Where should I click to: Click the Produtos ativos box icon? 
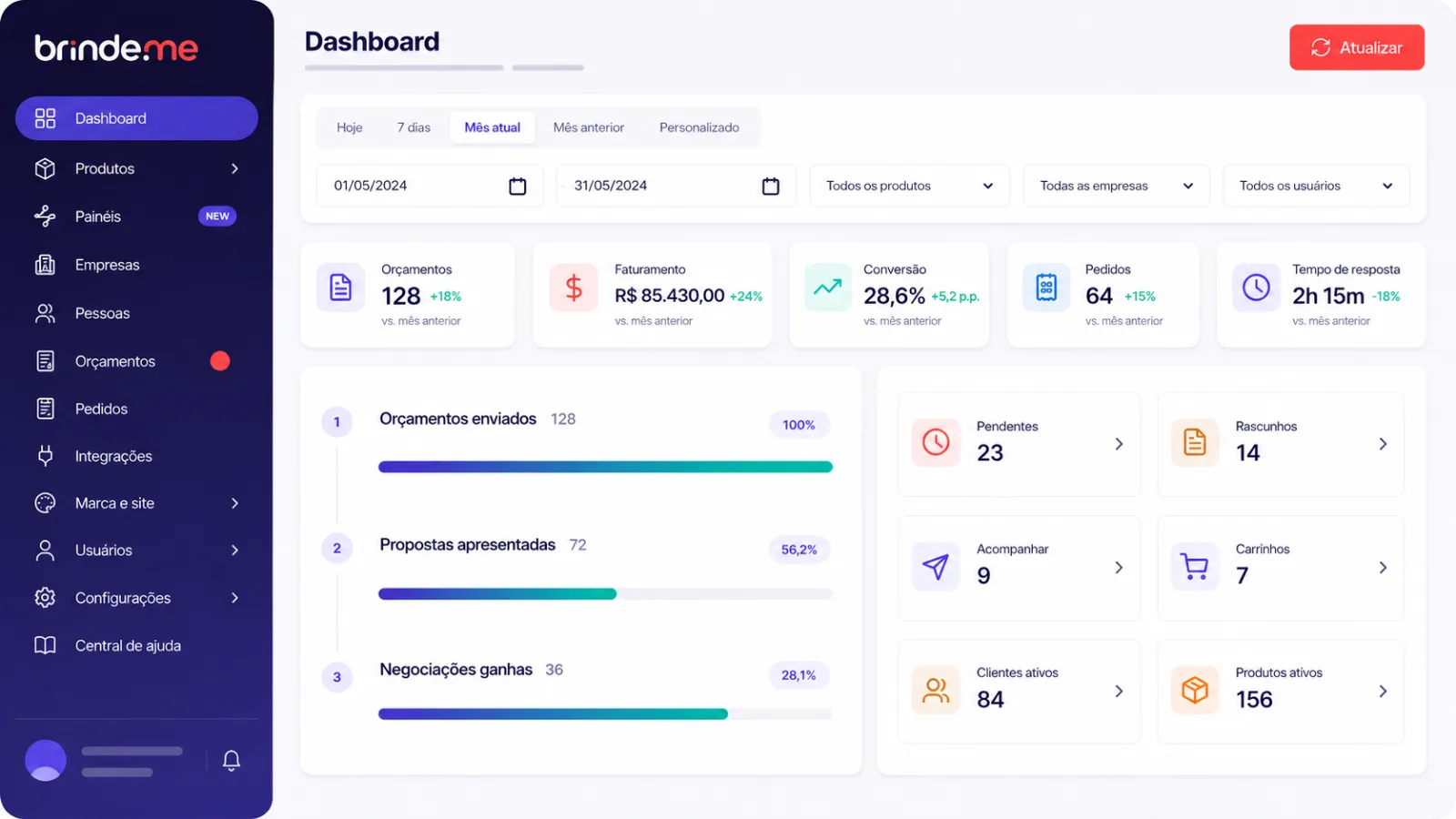click(1195, 691)
